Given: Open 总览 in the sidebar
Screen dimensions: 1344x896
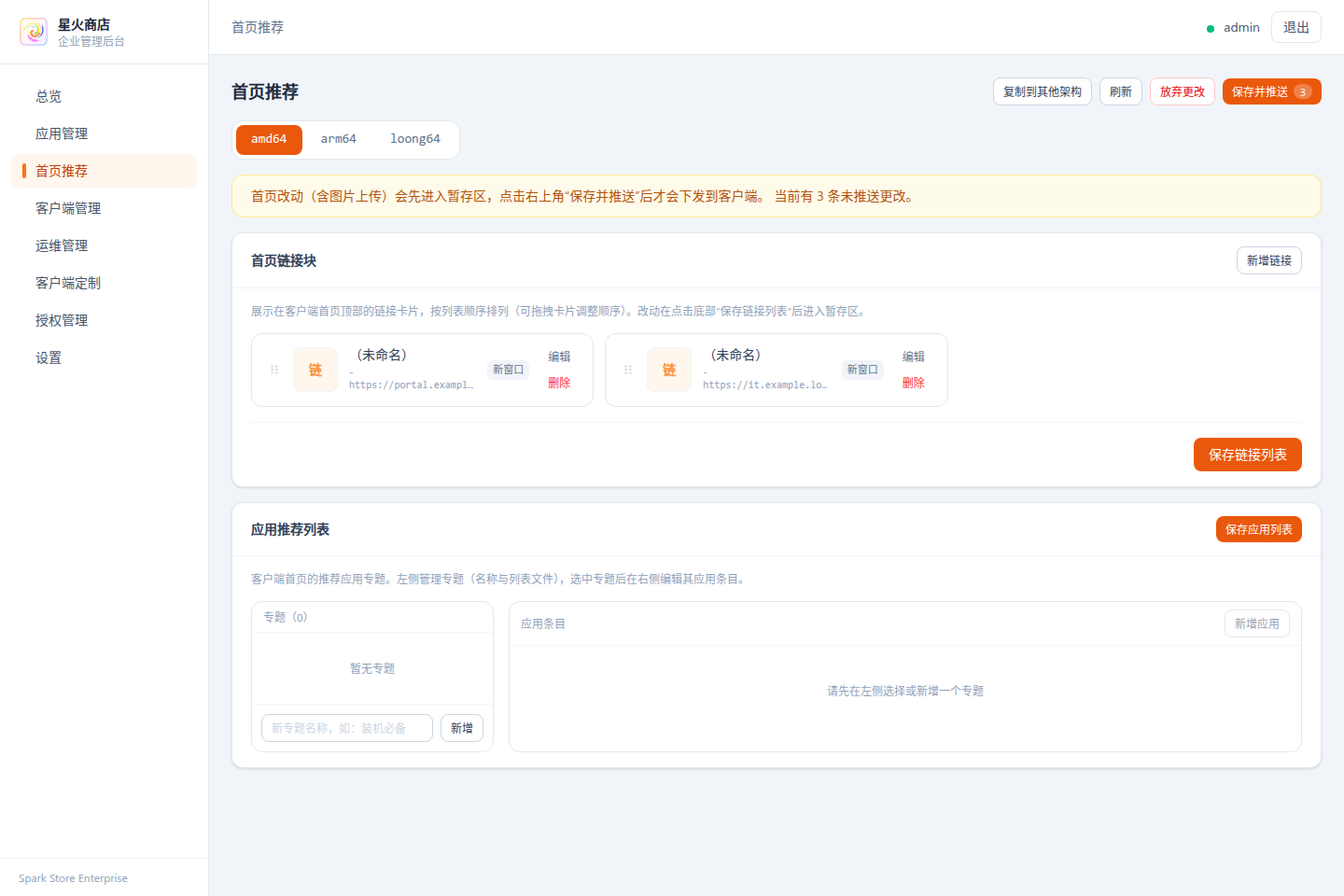Looking at the screenshot, I should [x=105, y=96].
